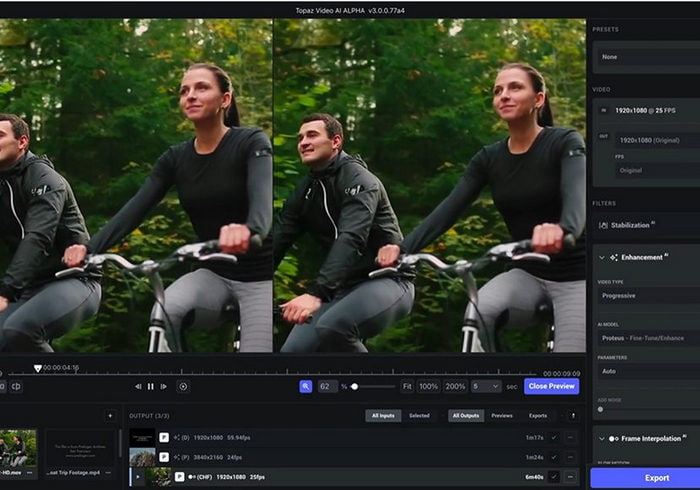Toggle the checkmark on the 6m40s output
700x490 pixels.
(554, 477)
